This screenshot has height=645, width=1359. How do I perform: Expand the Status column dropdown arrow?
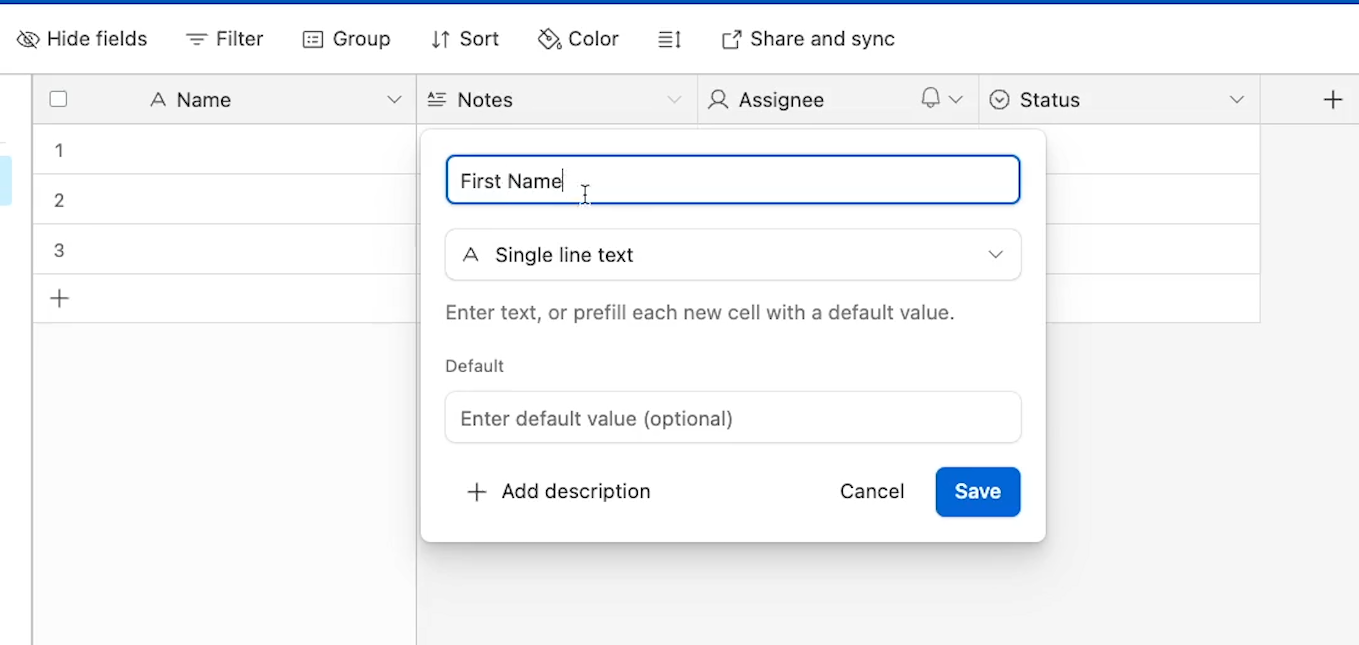pyautogui.click(x=1237, y=100)
